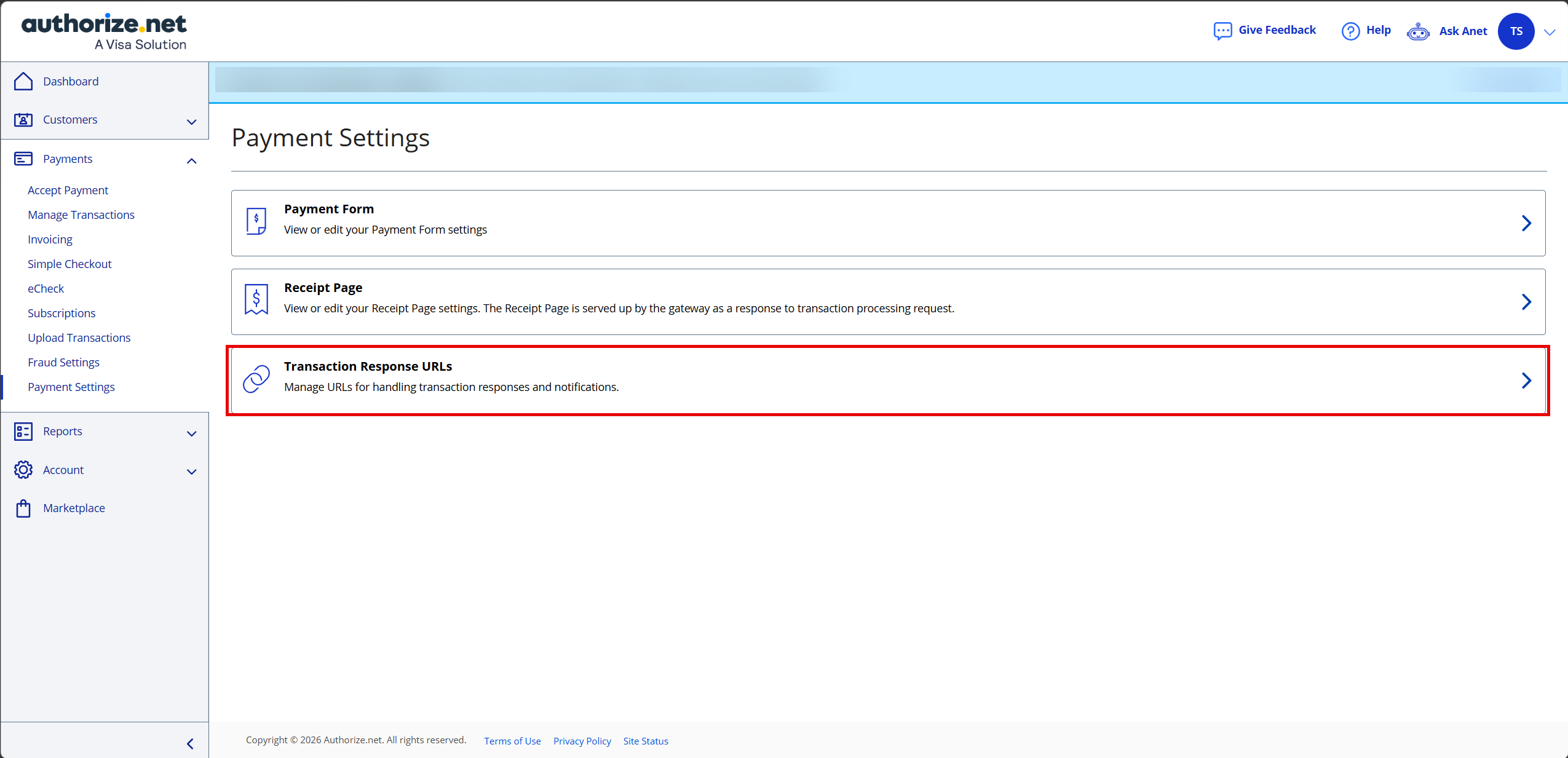This screenshot has width=1568, height=758.
Task: Click the Reports label in sidebar
Action: tap(62, 432)
